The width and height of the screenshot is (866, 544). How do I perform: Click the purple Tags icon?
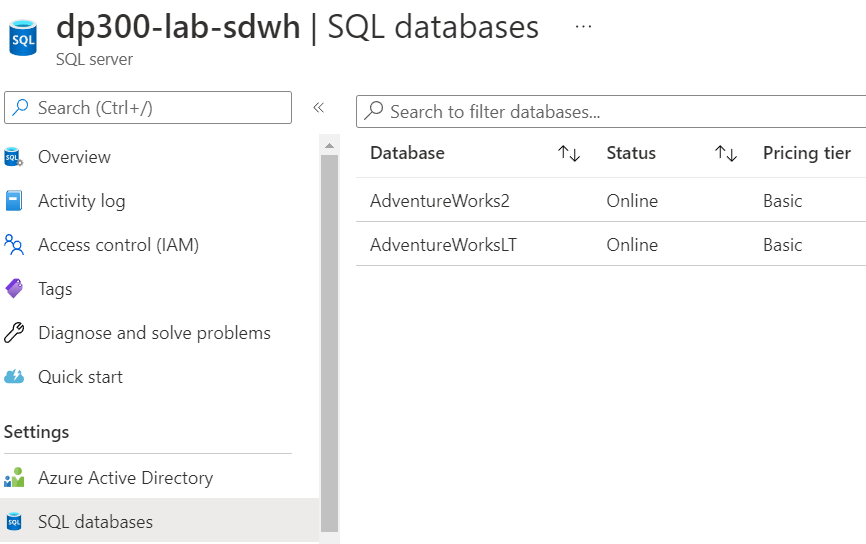click(14, 289)
